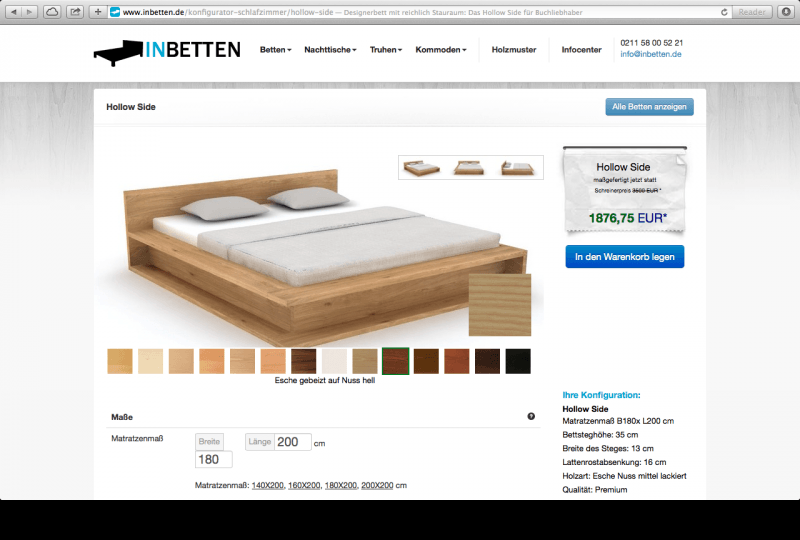Click the INBETTEN bed logo
This screenshot has height=540, width=800.
(x=167, y=52)
